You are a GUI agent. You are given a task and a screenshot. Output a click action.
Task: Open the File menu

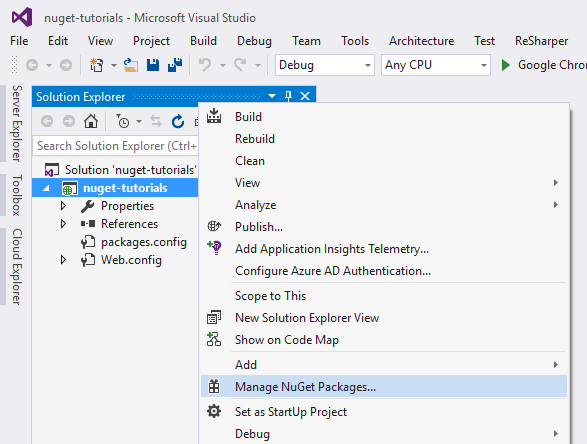[19, 41]
